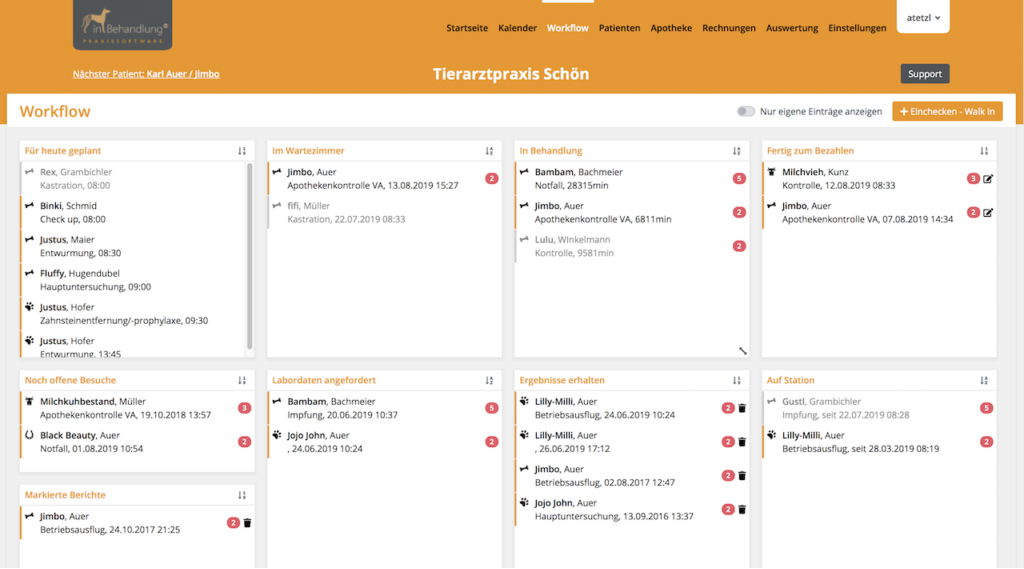Go to the Apotheke menu
This screenshot has height=569, width=1024.
(x=671, y=28)
